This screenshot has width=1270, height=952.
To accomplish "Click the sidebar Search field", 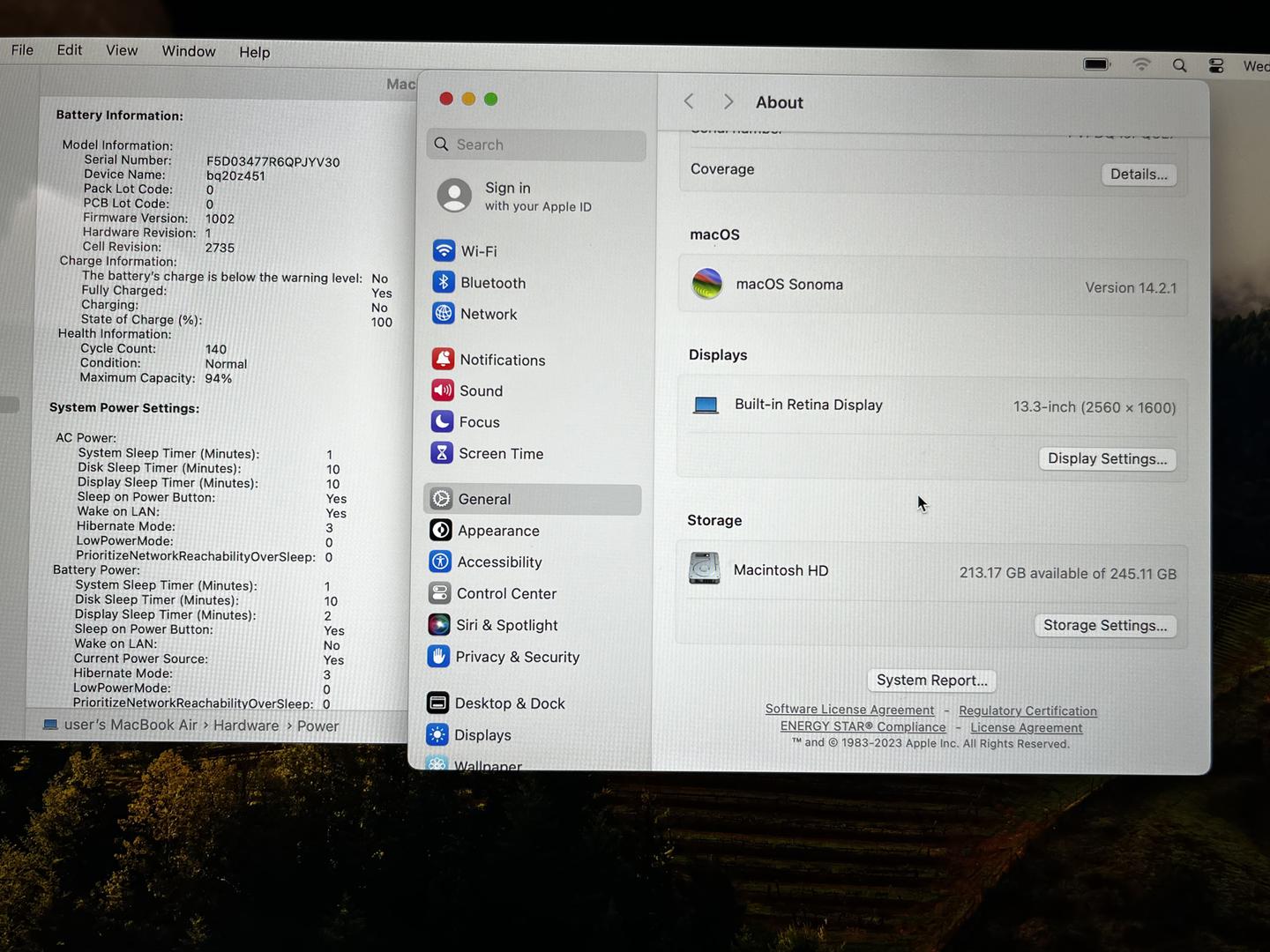I will tap(536, 145).
